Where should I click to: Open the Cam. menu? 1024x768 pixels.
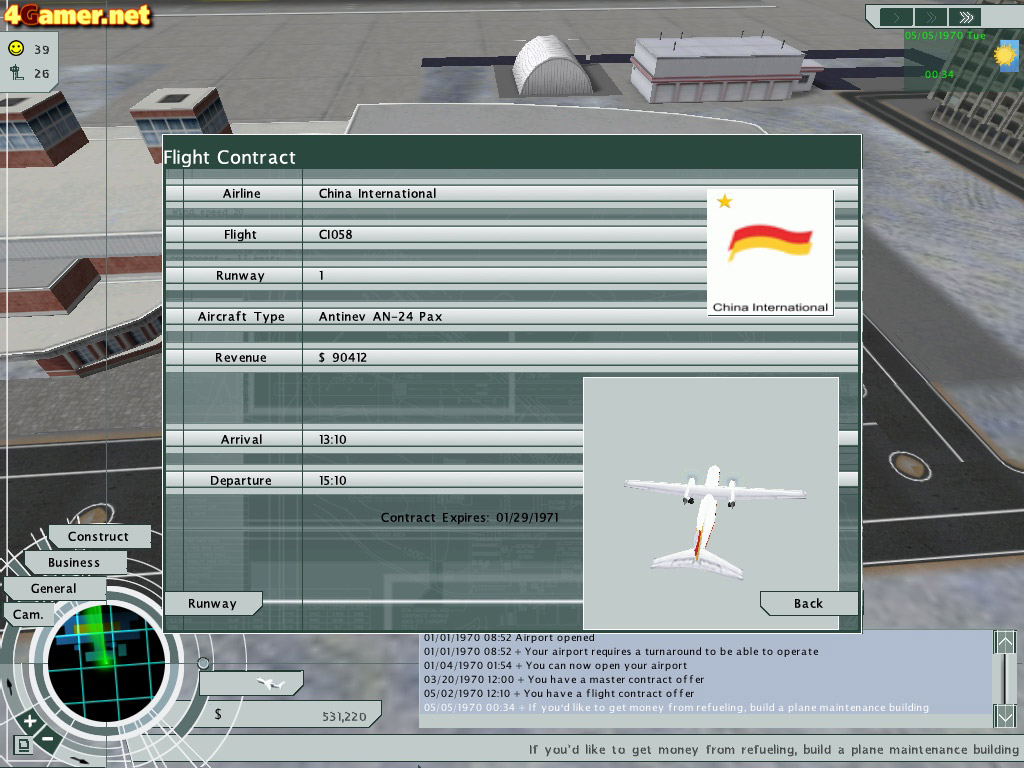coord(28,615)
